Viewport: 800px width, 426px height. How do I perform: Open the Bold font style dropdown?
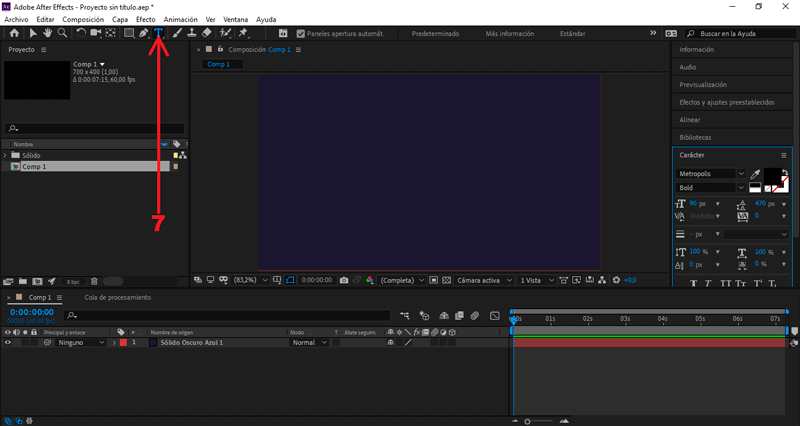click(x=711, y=188)
